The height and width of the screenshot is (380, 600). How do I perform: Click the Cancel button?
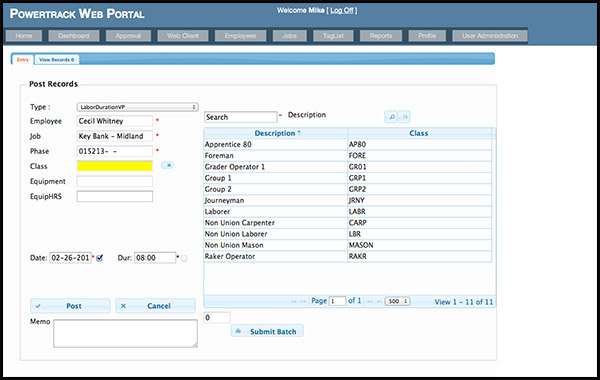click(x=155, y=306)
